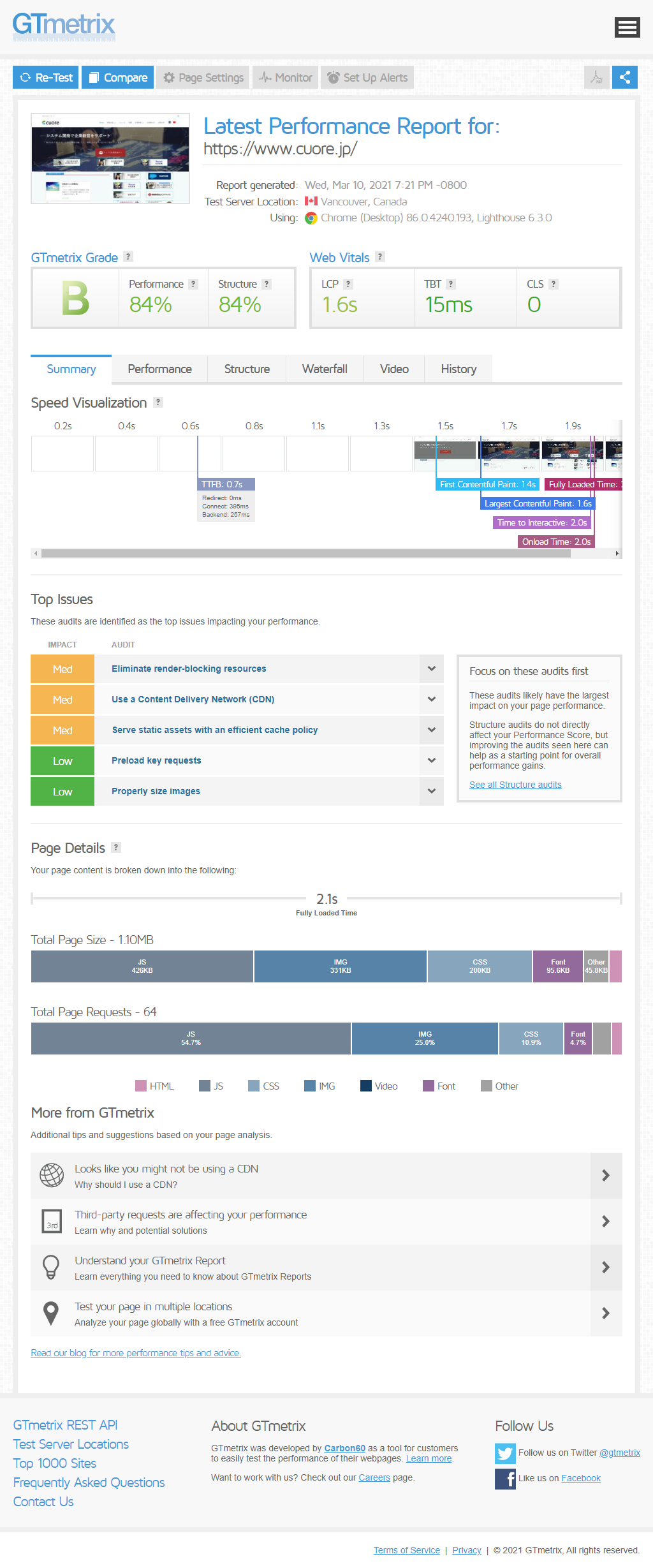Open the third-party requests tip arrow
The image size is (653, 1568).
point(606,1222)
